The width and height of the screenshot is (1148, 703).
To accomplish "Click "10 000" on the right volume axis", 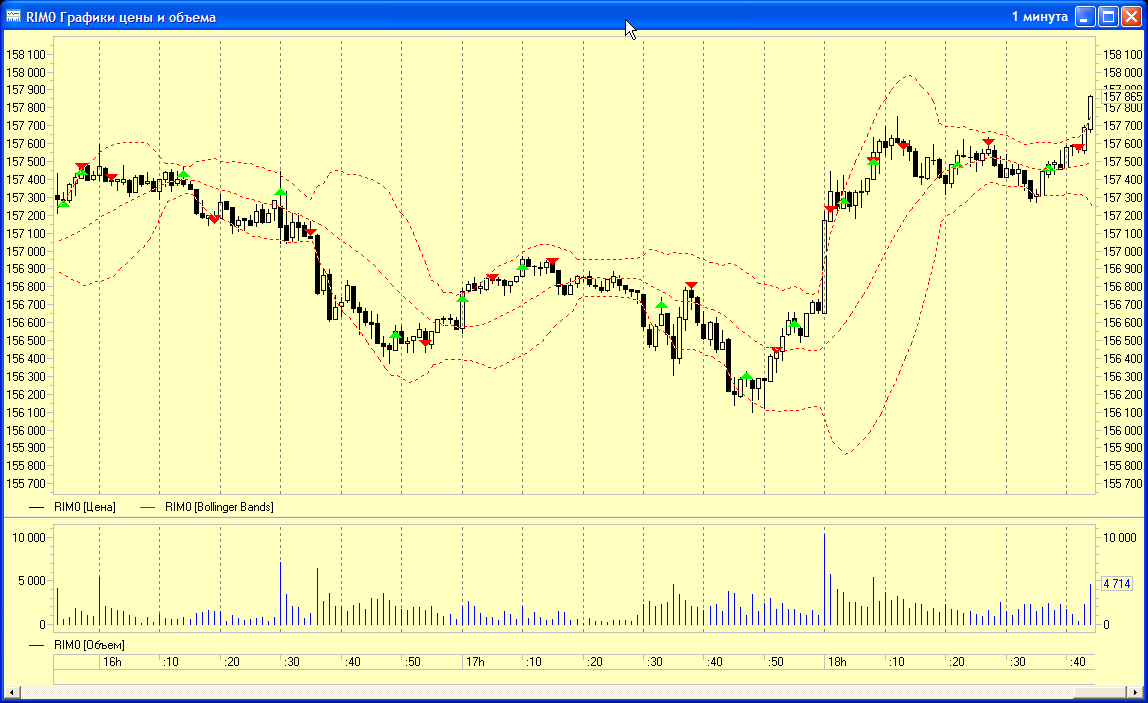I will pyautogui.click(x=1120, y=538).
